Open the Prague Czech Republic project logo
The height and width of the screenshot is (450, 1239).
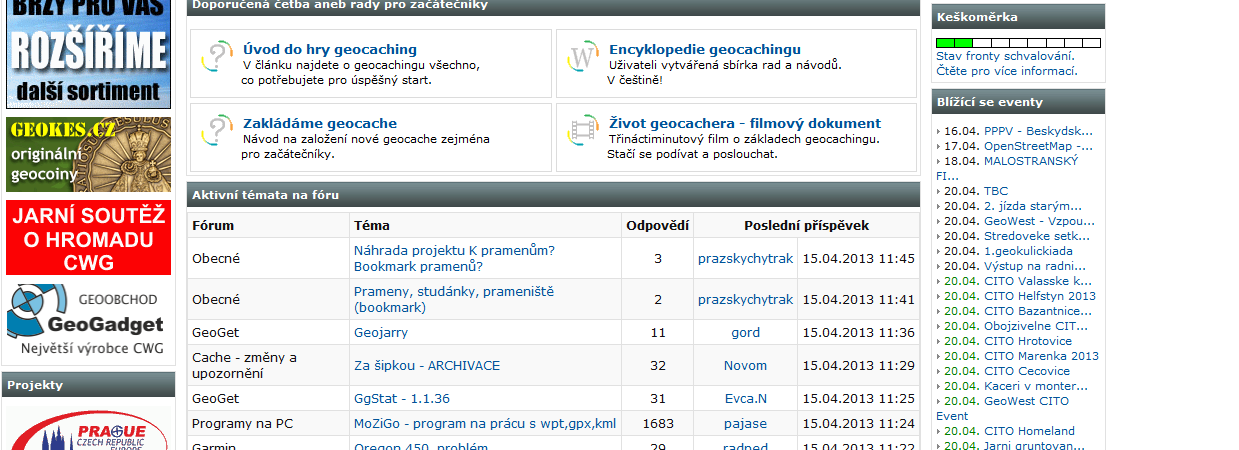click(x=89, y=430)
